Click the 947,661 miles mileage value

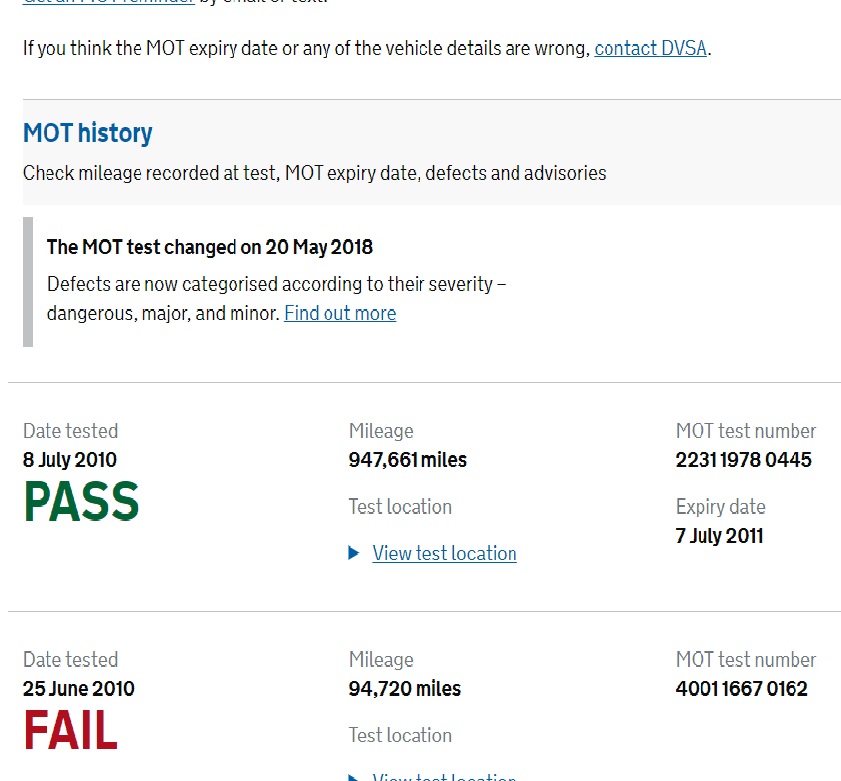pyautogui.click(x=408, y=460)
